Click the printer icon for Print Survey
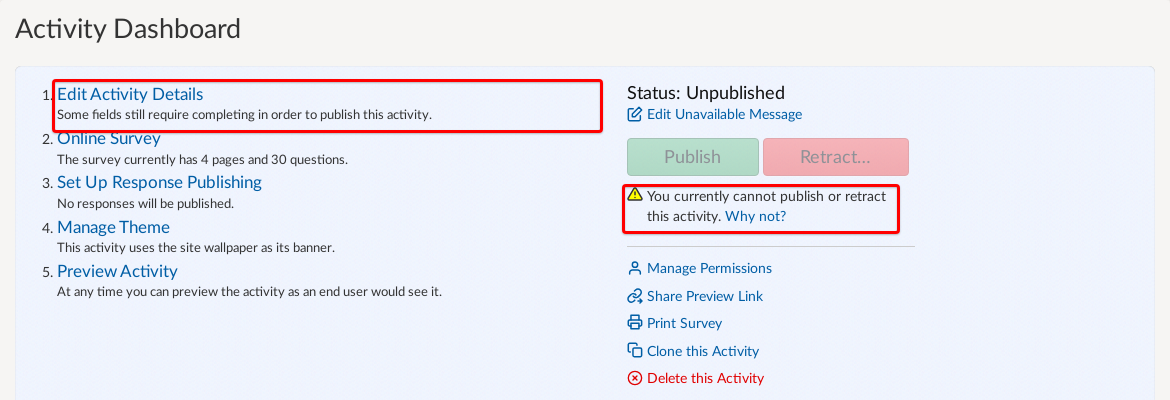 click(634, 323)
